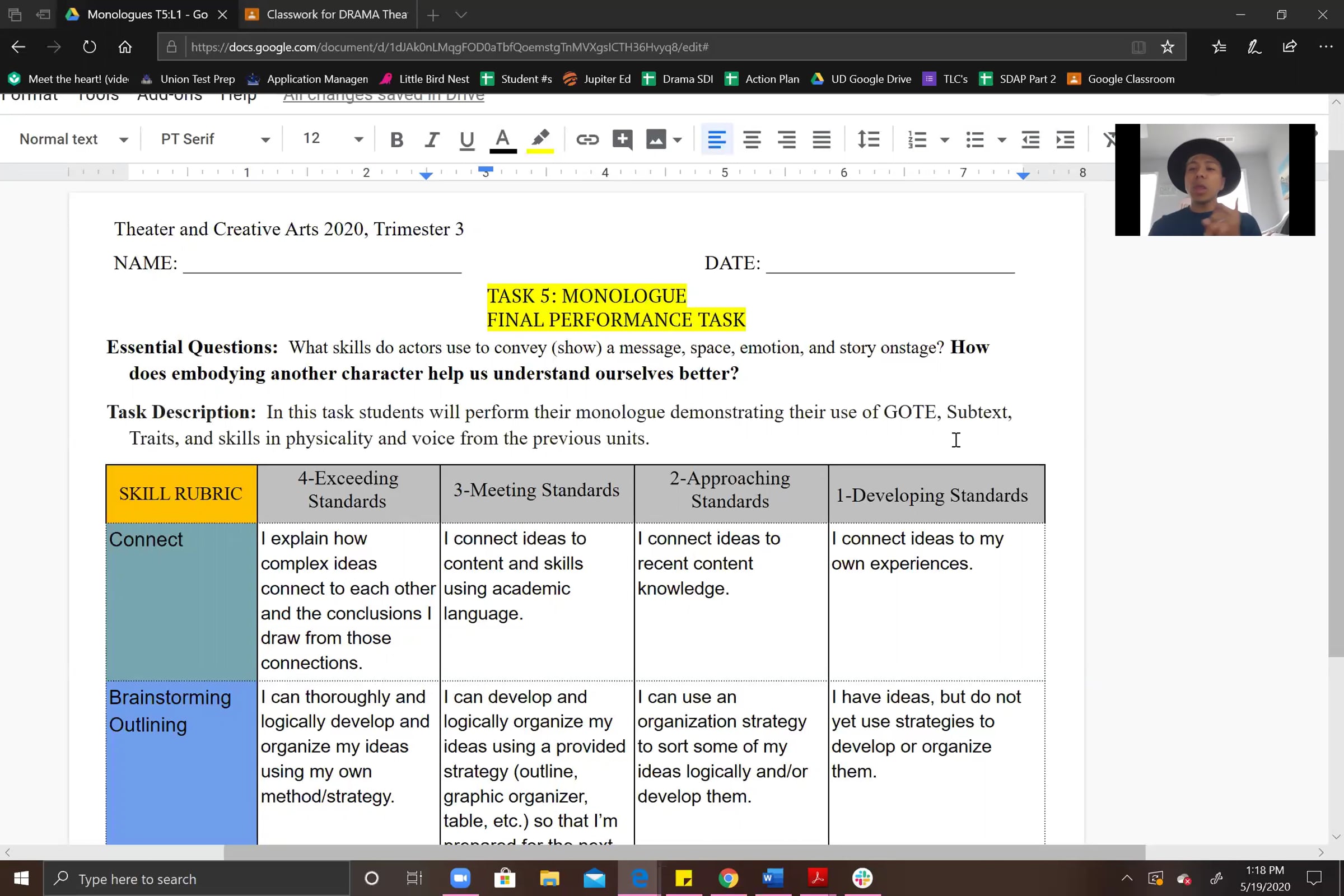Center align the text
This screenshot has width=1344, height=896.
coord(752,139)
